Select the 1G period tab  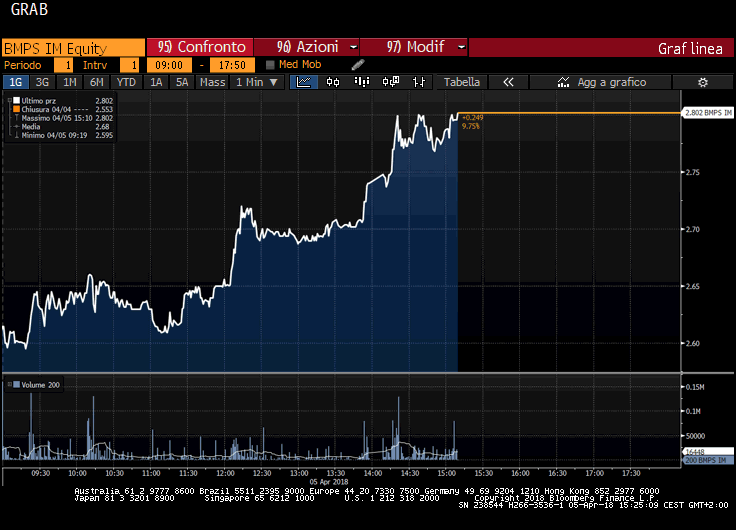pos(15,82)
